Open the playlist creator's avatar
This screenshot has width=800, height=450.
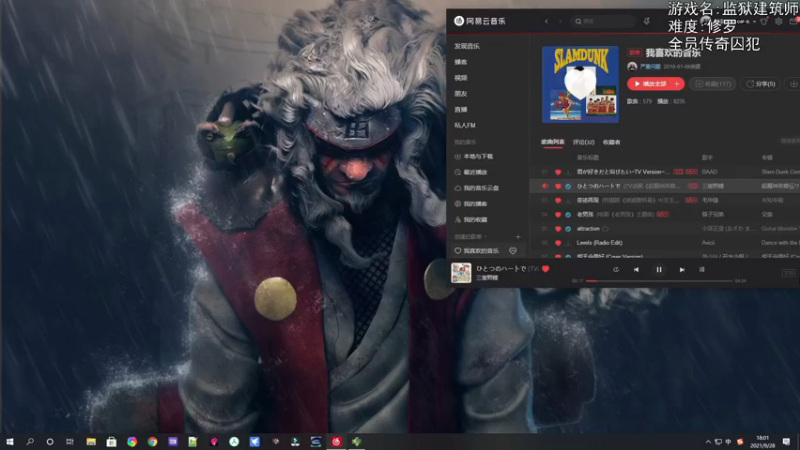tap(632, 66)
